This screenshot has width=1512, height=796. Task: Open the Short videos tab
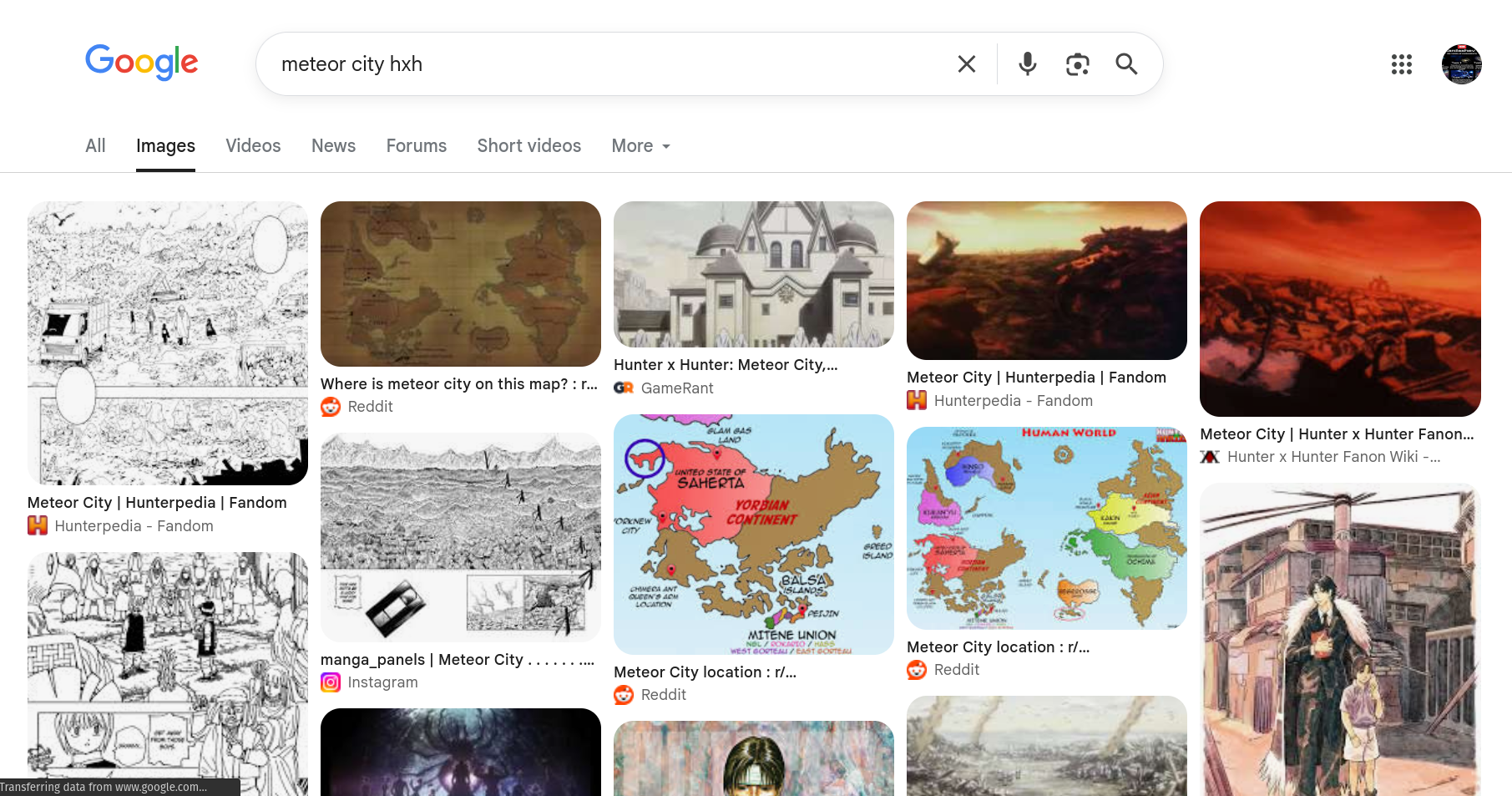(x=528, y=146)
